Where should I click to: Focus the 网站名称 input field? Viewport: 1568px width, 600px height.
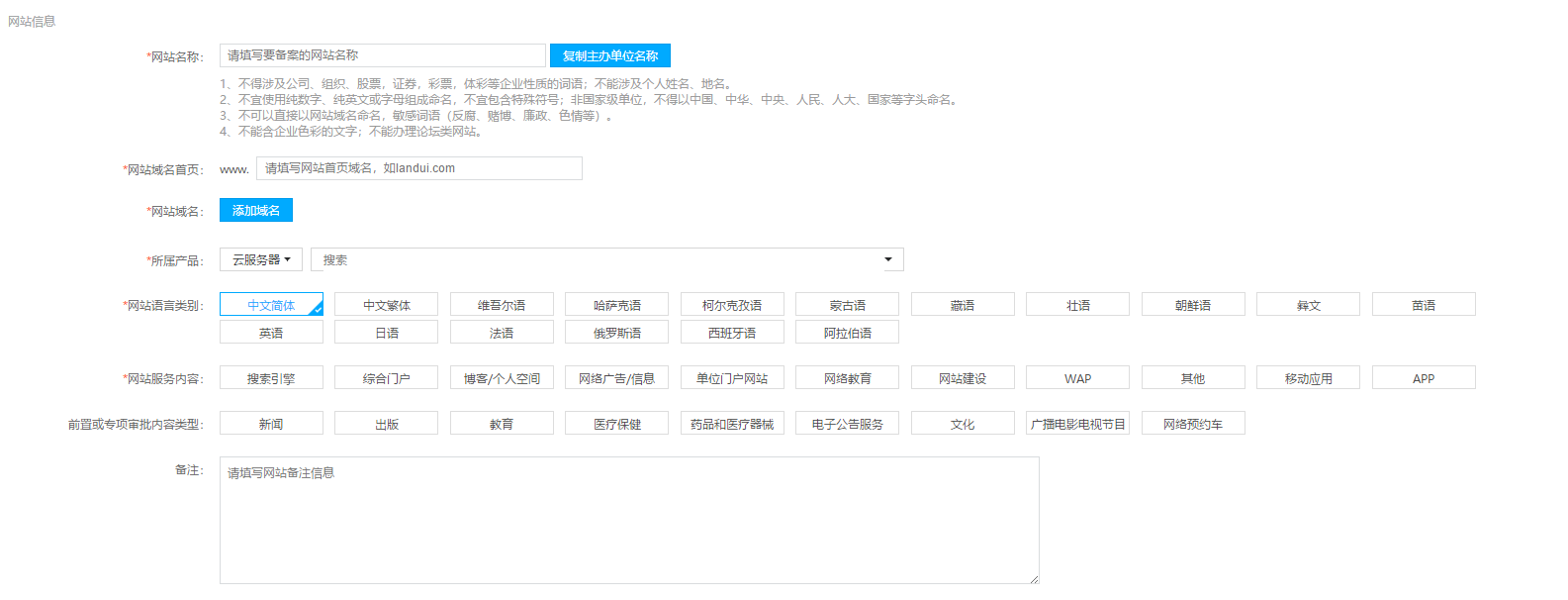point(382,55)
